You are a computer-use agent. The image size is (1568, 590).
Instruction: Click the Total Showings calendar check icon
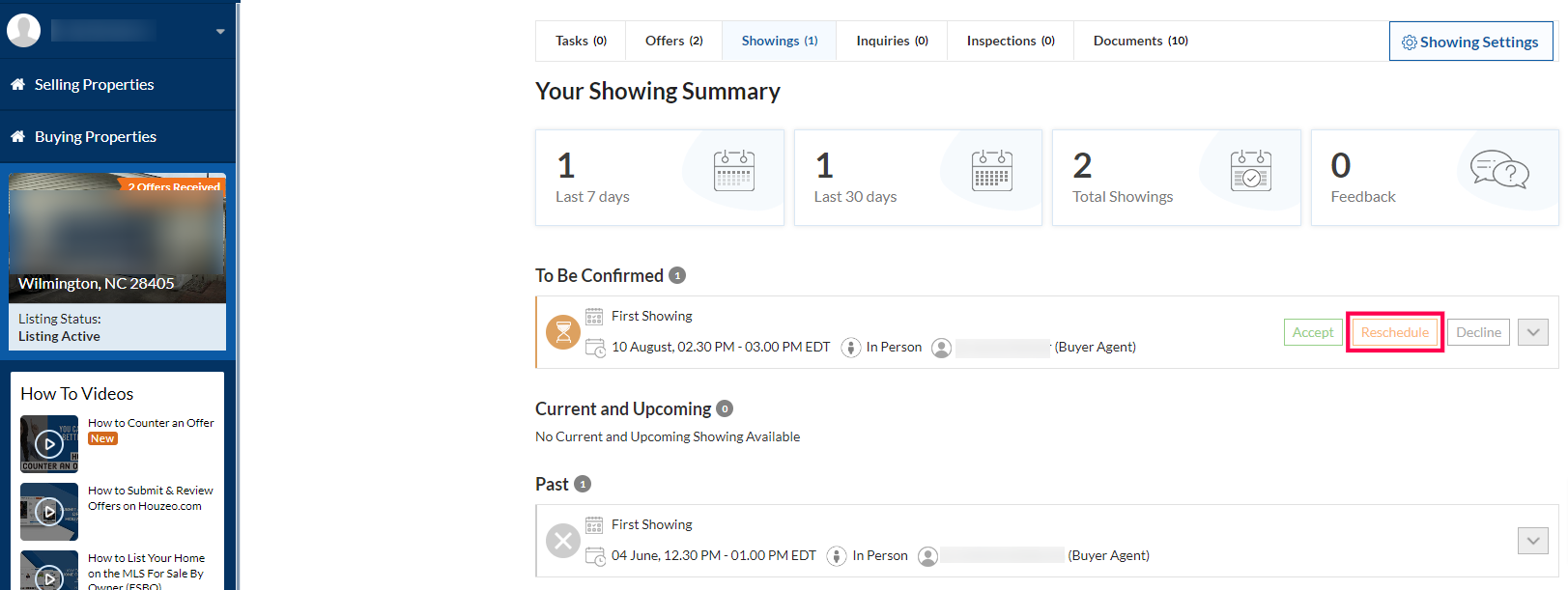click(x=1250, y=171)
